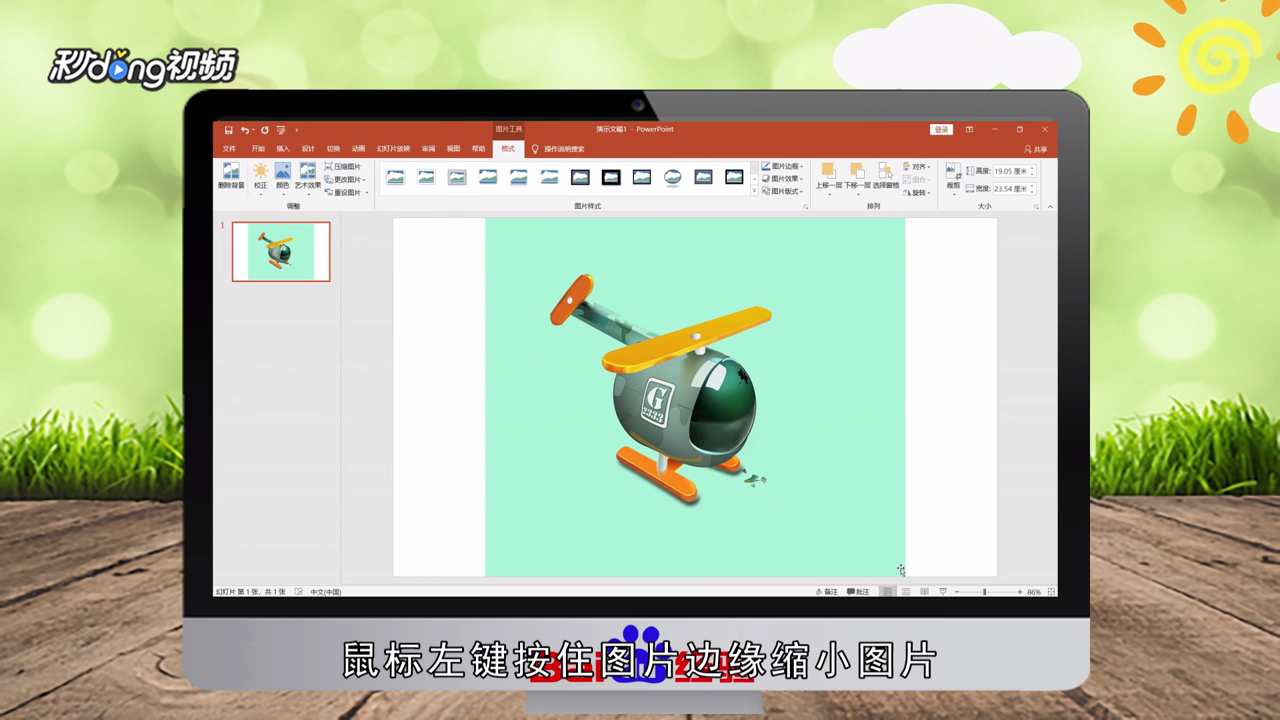
Task: Open Align (对齐) dropdown
Action: (917, 167)
